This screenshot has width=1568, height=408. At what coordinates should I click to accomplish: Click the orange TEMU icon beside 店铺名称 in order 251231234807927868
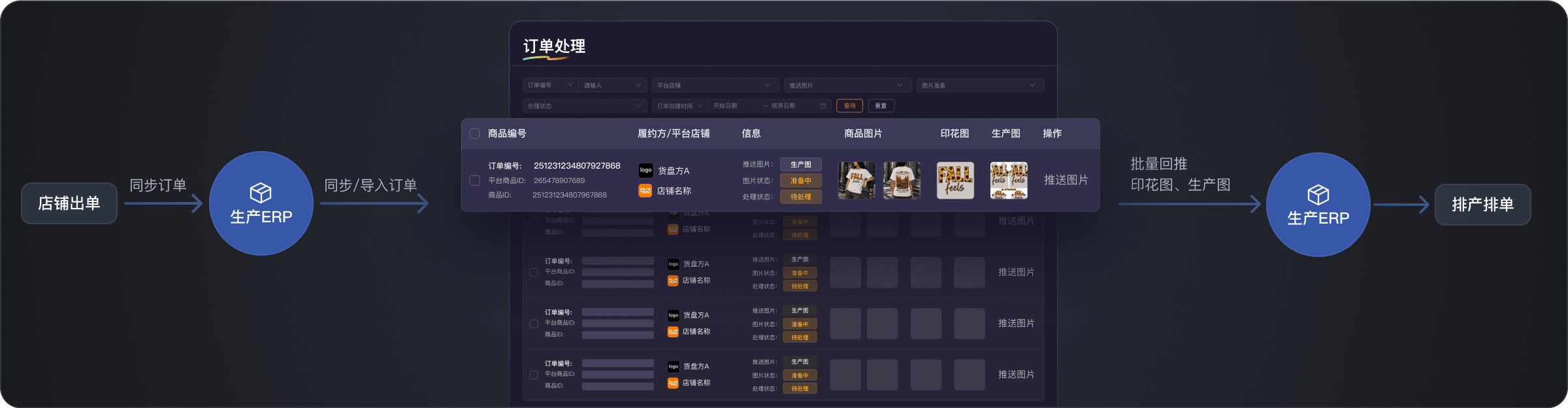pyautogui.click(x=645, y=190)
